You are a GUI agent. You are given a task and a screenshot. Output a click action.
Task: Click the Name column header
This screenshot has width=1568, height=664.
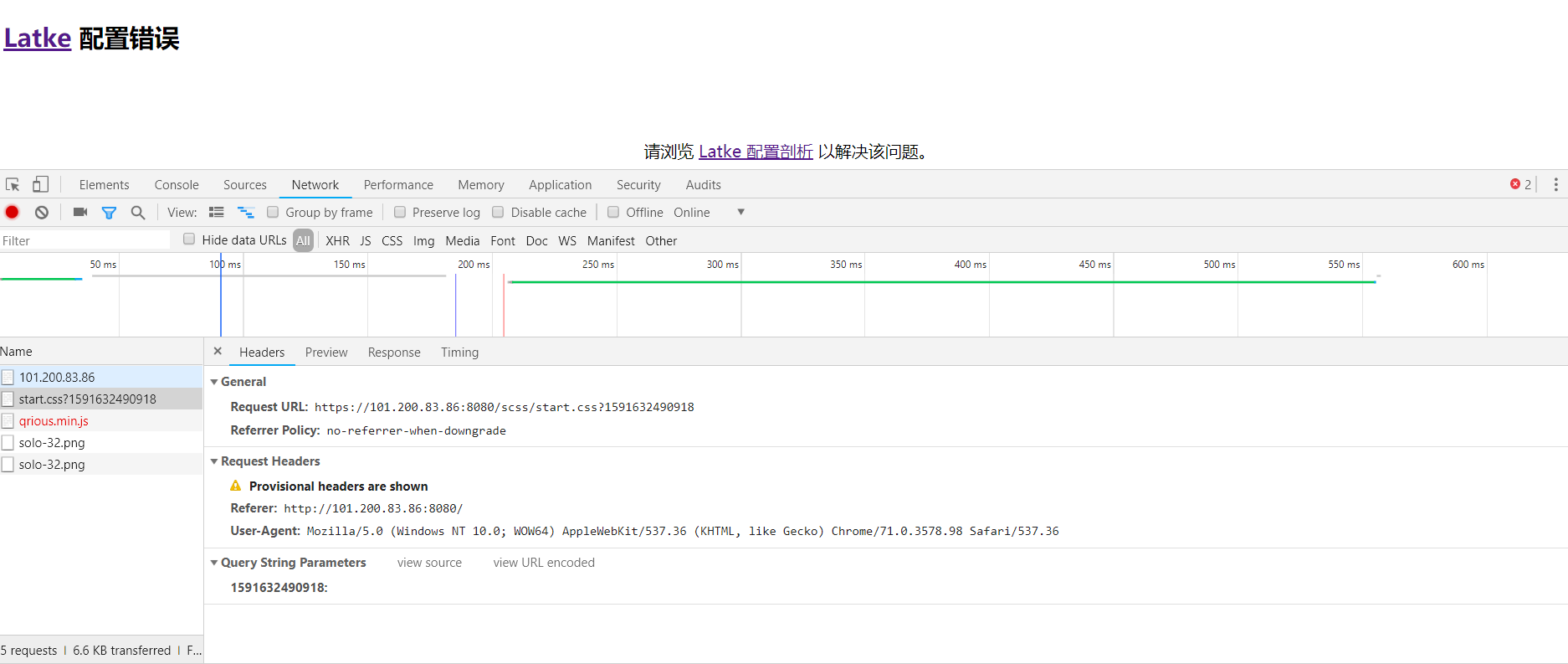tap(101, 352)
